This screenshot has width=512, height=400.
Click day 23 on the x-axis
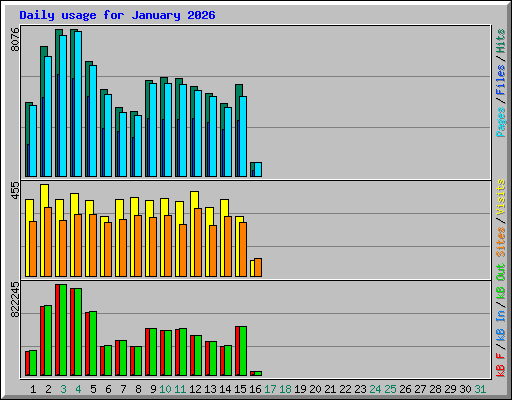tap(360, 389)
